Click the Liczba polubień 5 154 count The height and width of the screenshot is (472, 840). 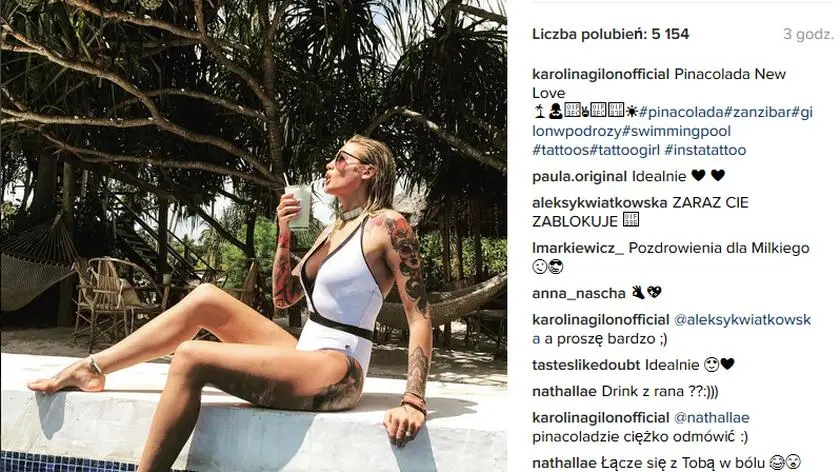pos(610,34)
